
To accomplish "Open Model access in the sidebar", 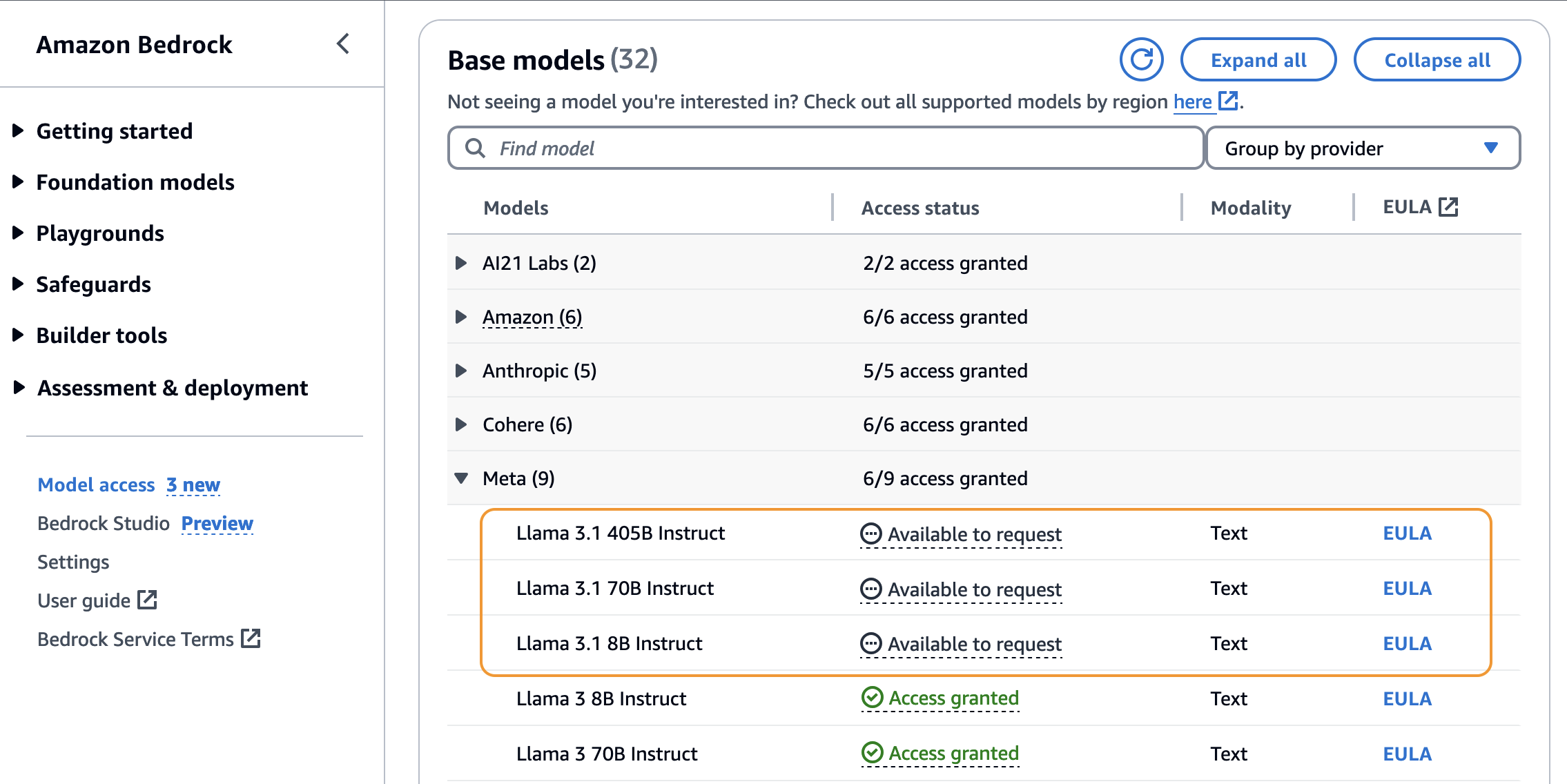I will pos(96,484).
